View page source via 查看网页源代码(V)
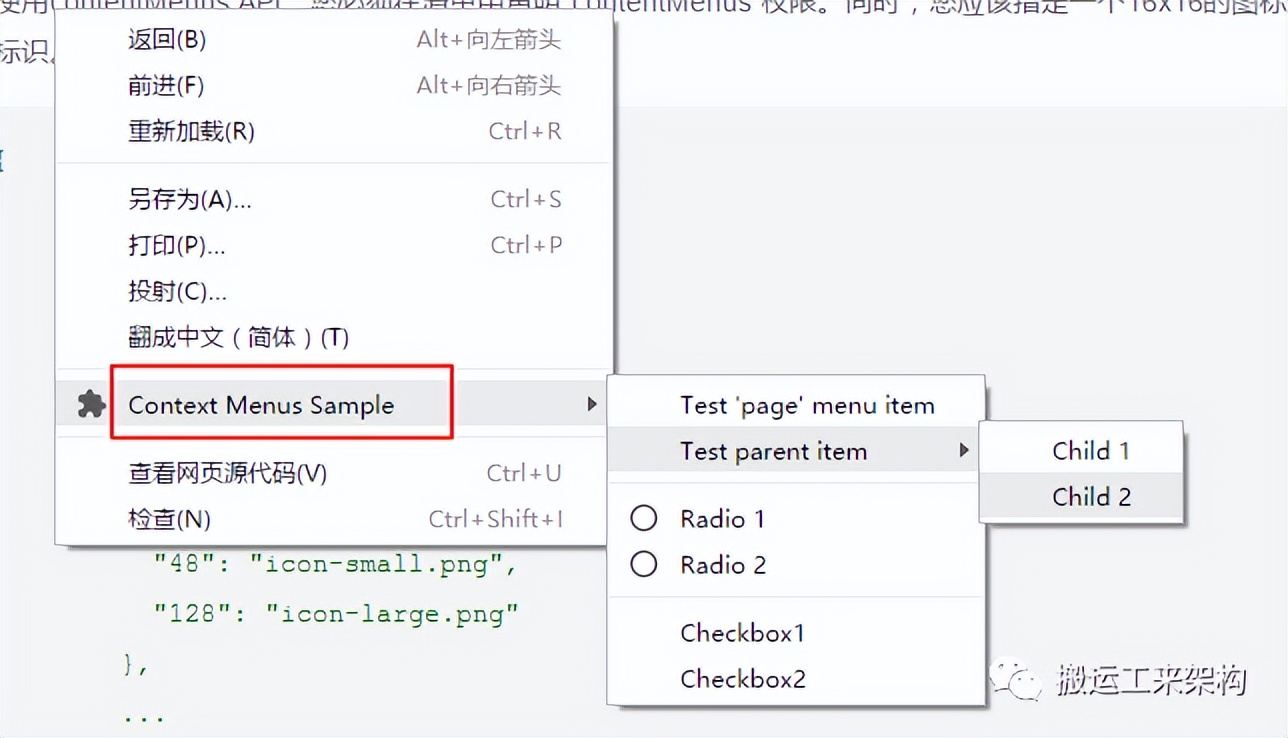This screenshot has width=1288, height=738. coord(332,473)
